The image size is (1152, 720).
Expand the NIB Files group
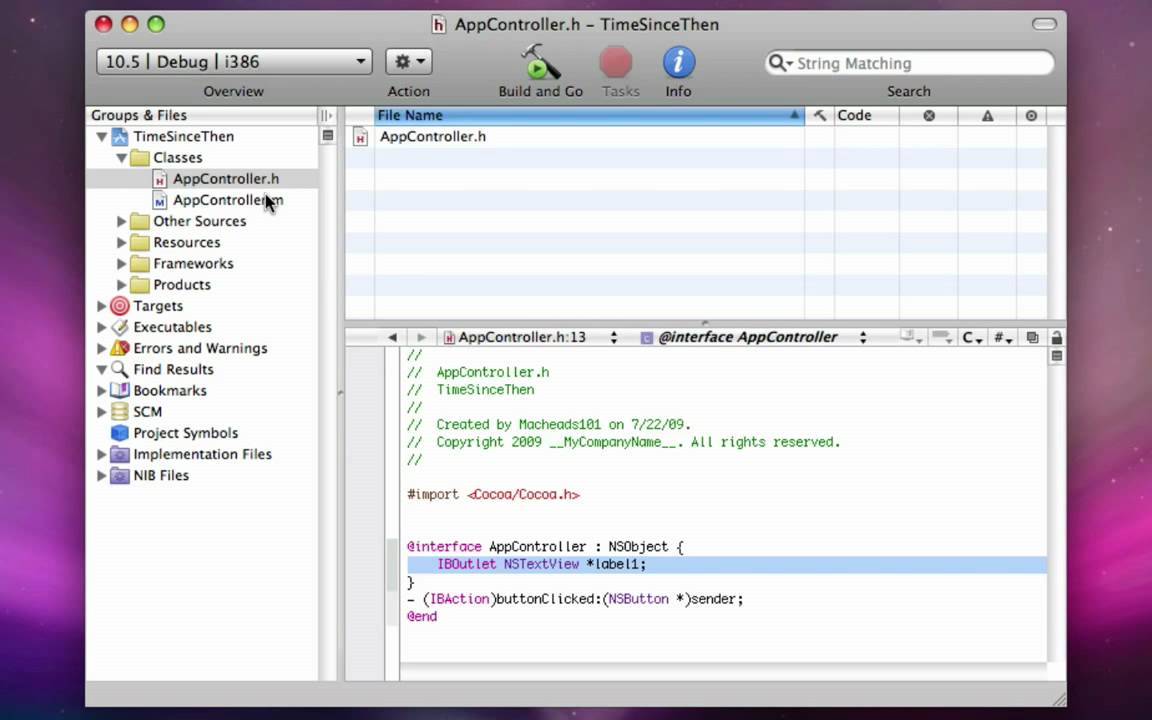pos(101,476)
